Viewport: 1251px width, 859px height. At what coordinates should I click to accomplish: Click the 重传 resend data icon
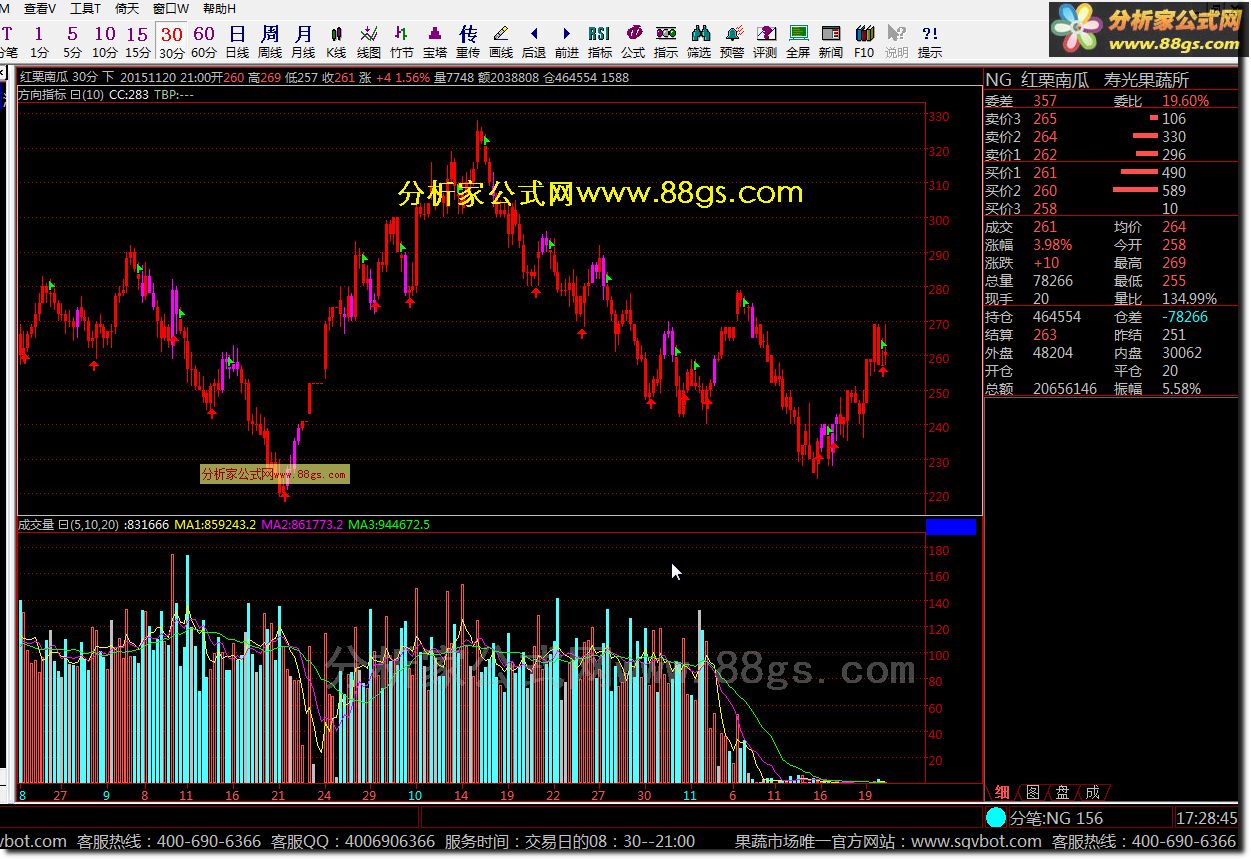468,42
